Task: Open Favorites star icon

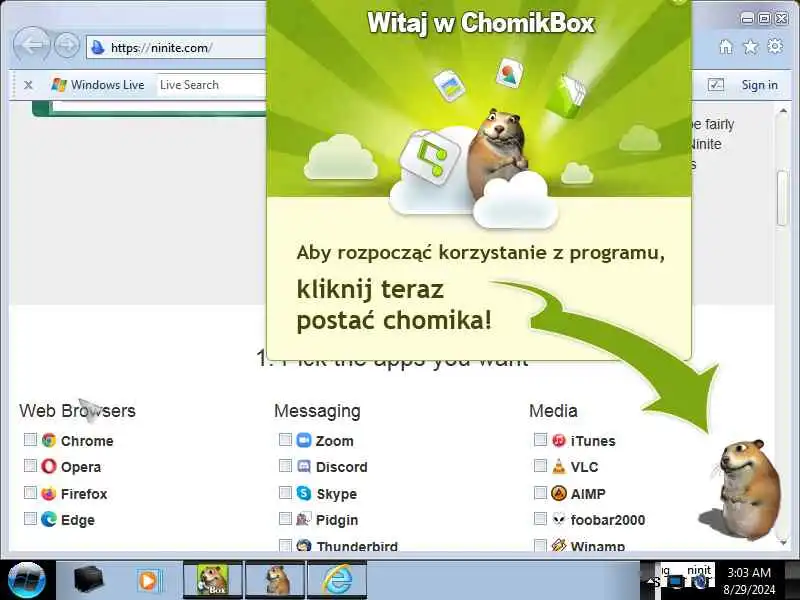Action: click(x=751, y=47)
